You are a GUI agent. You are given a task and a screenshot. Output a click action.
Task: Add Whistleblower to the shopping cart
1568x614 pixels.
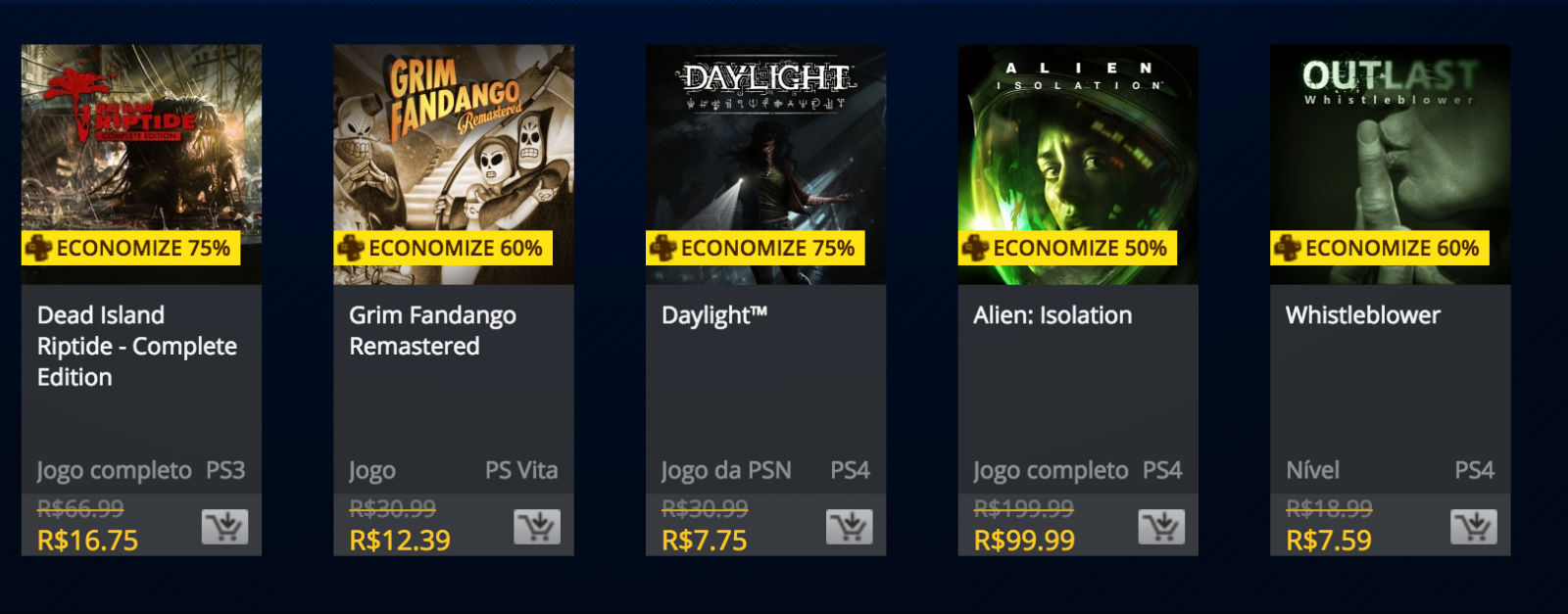tap(1474, 527)
